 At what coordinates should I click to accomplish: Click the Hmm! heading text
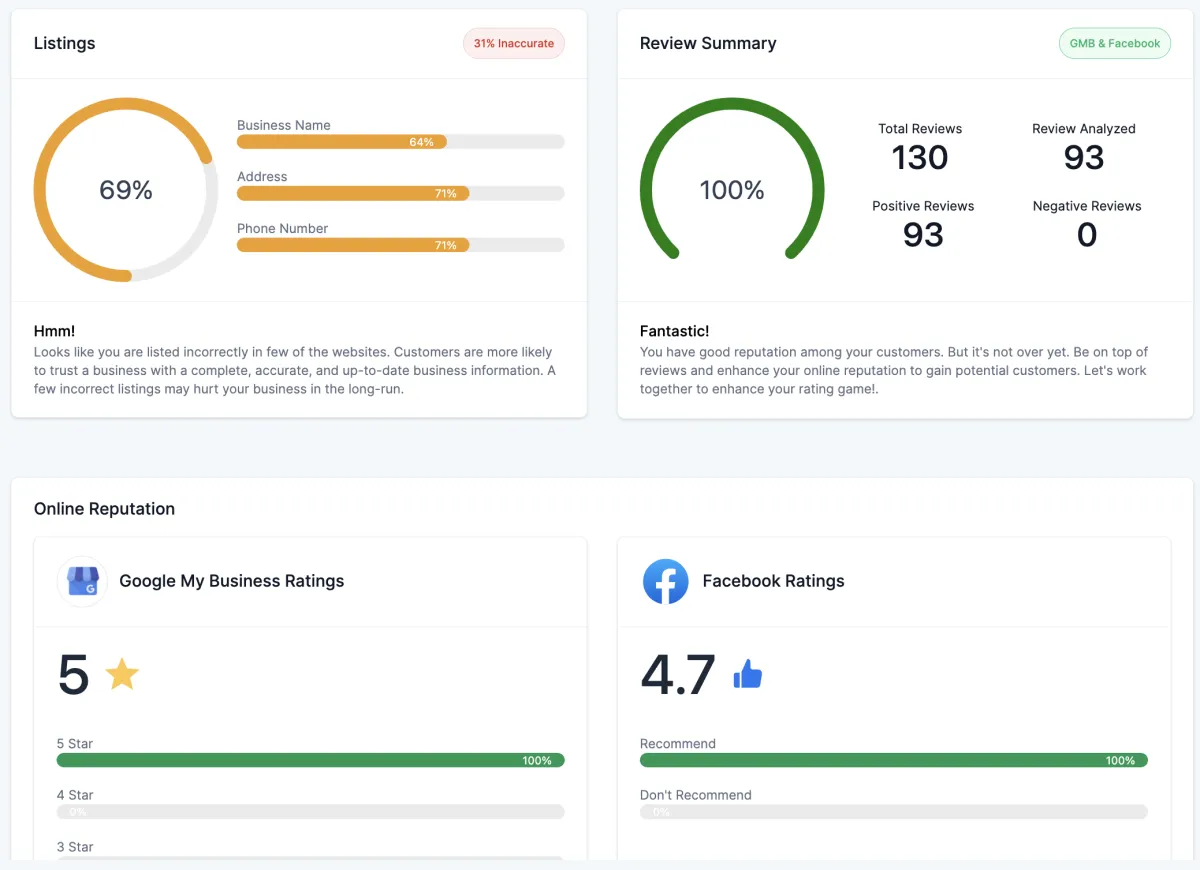55,331
